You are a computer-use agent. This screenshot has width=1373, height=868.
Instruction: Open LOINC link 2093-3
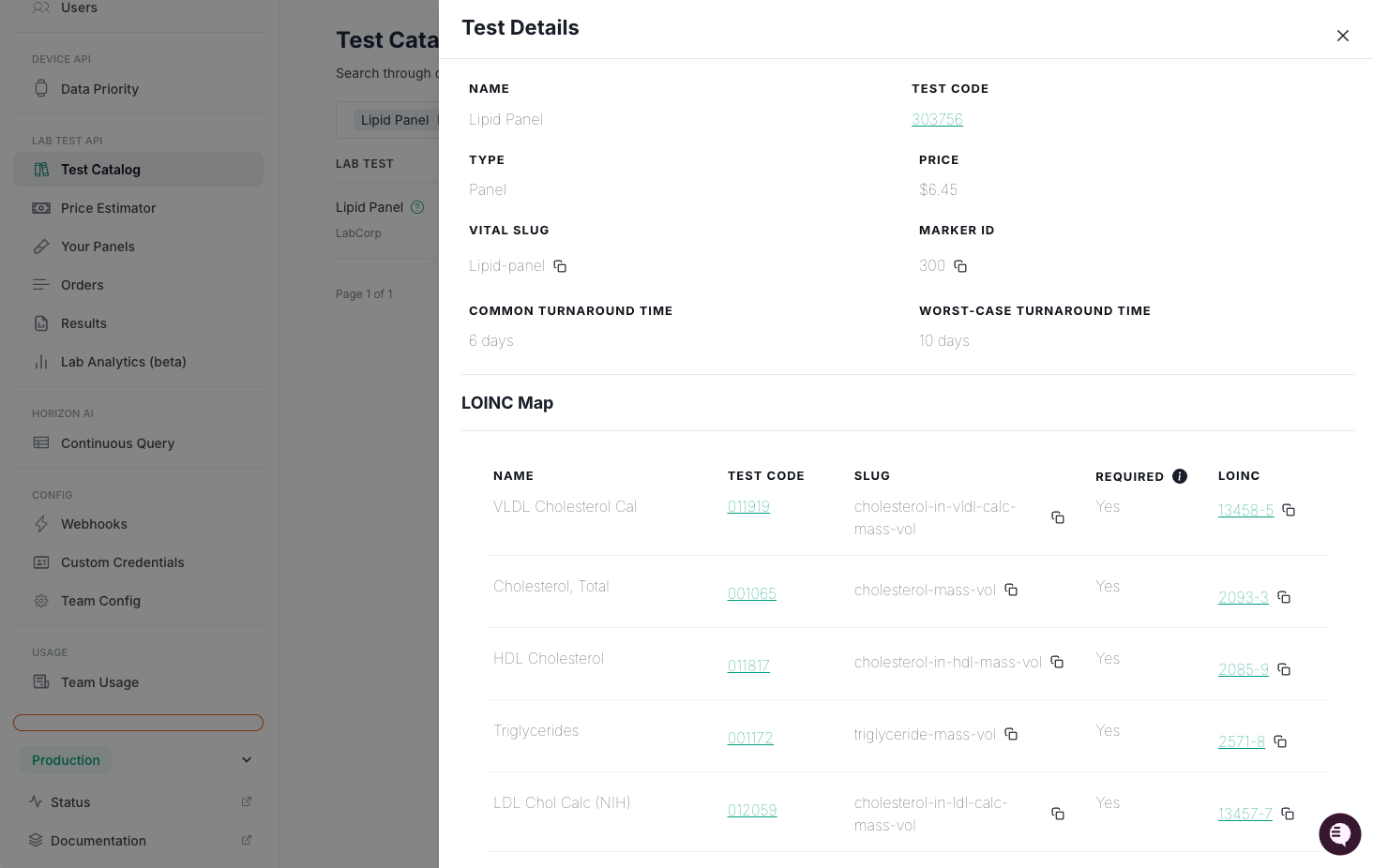tap(1243, 597)
